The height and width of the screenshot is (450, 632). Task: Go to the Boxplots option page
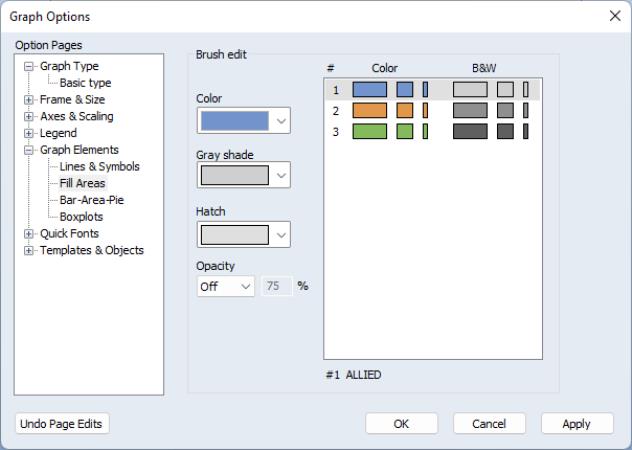coord(81,217)
